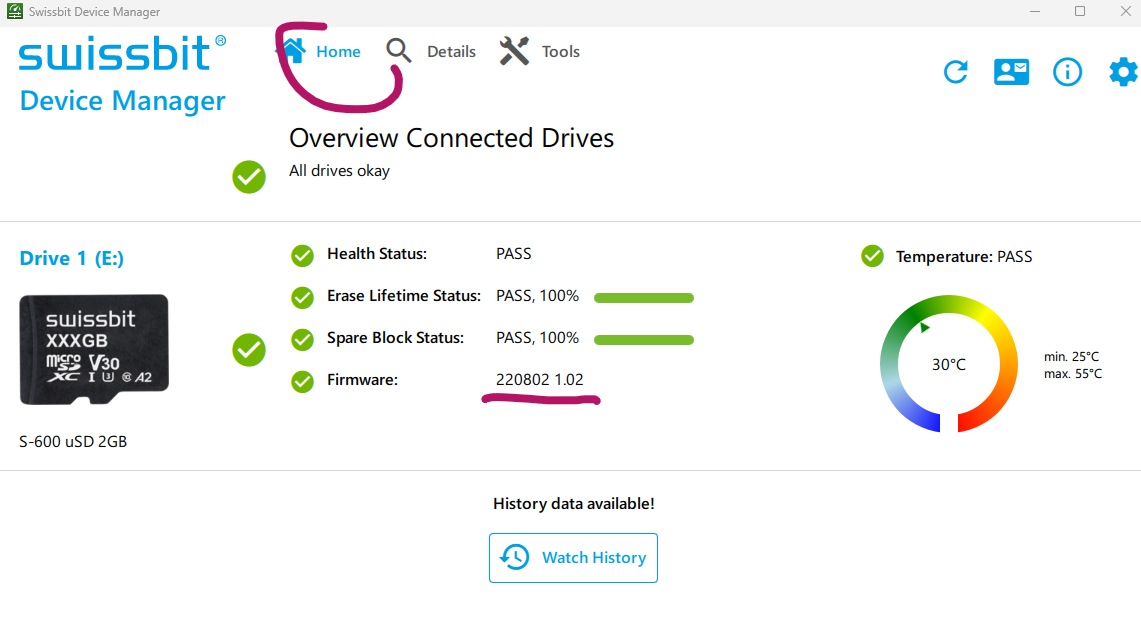Click the Tools wrench icon

(514, 51)
